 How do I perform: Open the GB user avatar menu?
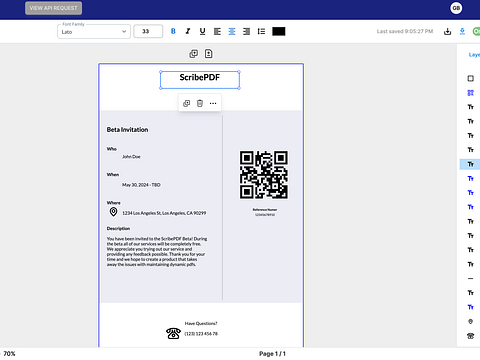[456, 8]
